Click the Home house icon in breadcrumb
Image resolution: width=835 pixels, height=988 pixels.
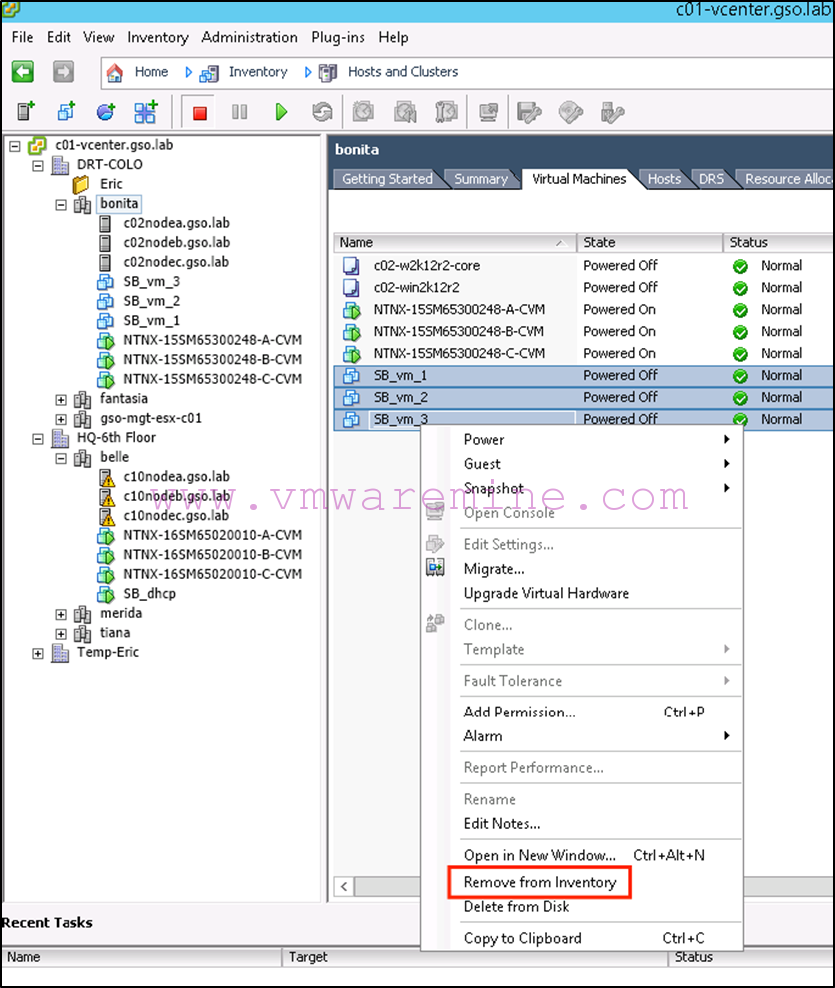pos(115,72)
